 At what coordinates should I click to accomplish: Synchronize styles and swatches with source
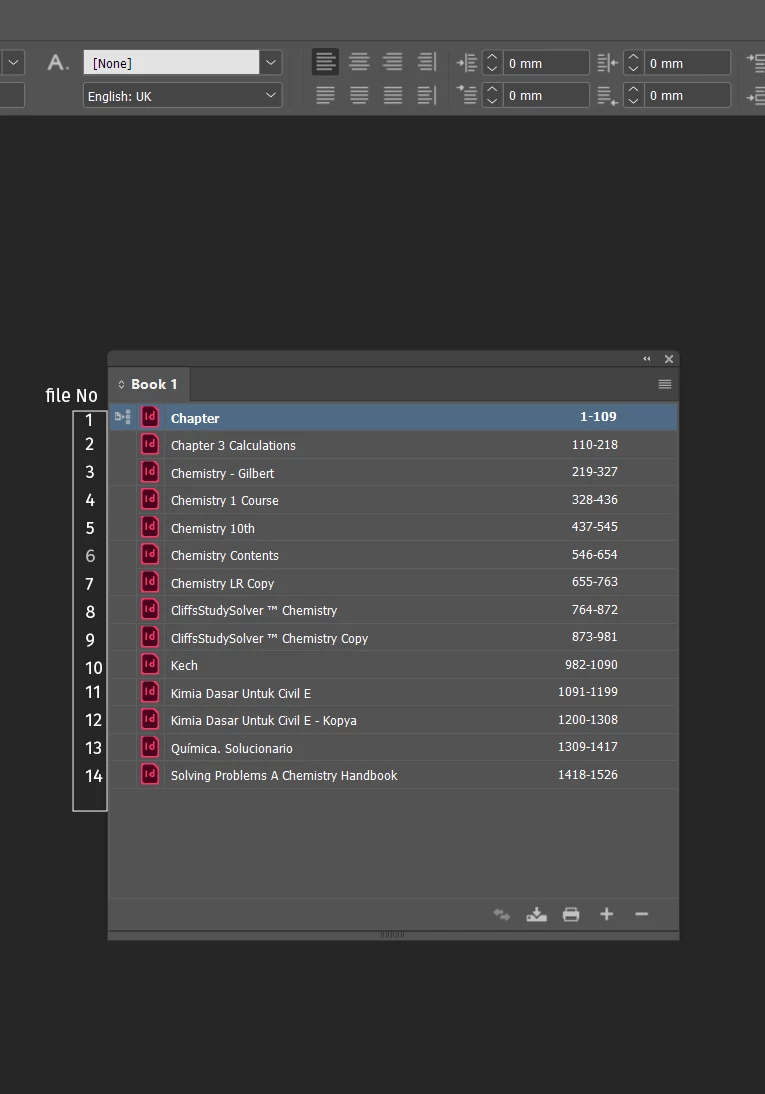pos(502,915)
